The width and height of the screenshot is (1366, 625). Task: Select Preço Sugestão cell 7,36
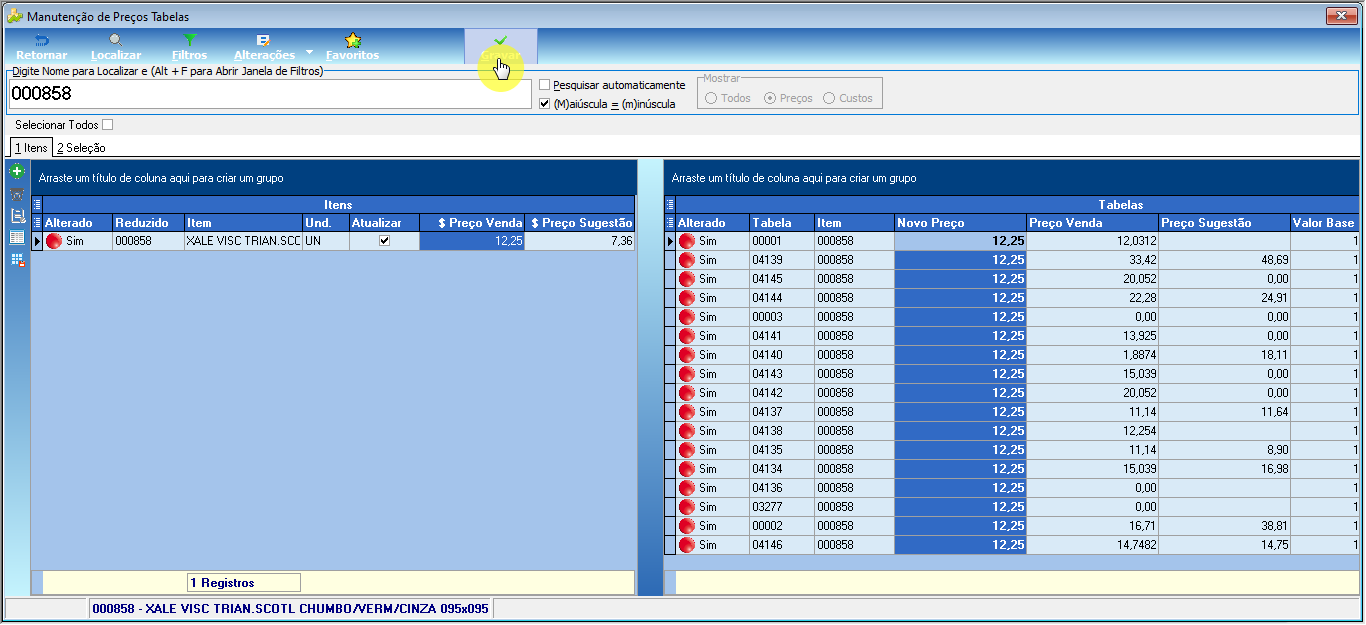pos(580,241)
